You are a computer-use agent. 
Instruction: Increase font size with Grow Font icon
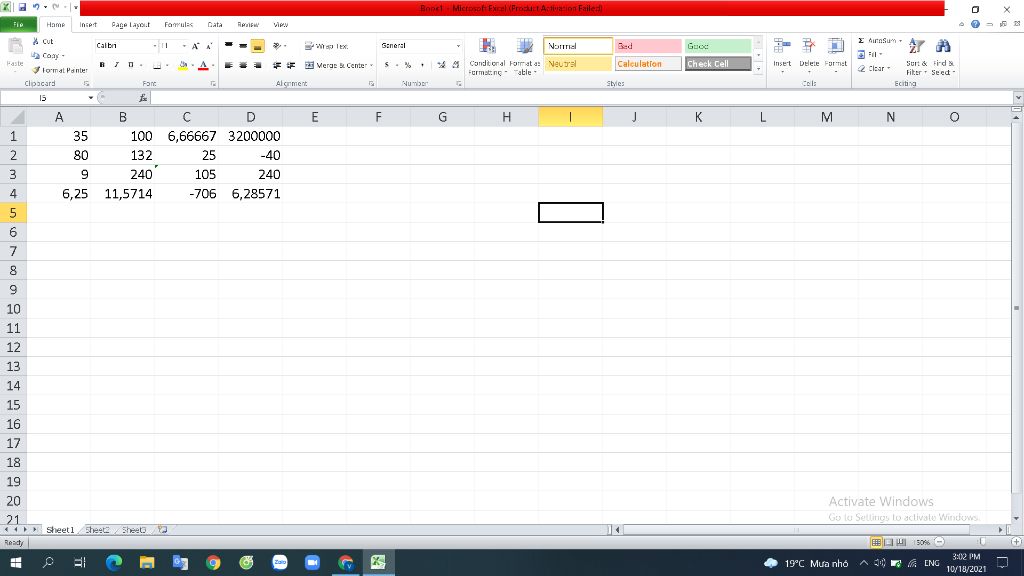(195, 46)
